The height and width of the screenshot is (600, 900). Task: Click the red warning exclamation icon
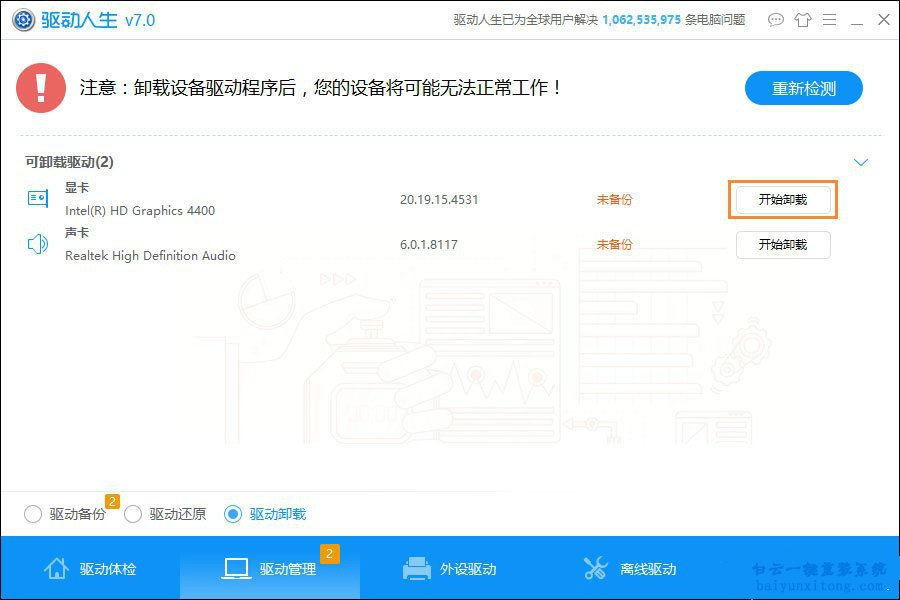pos(41,88)
